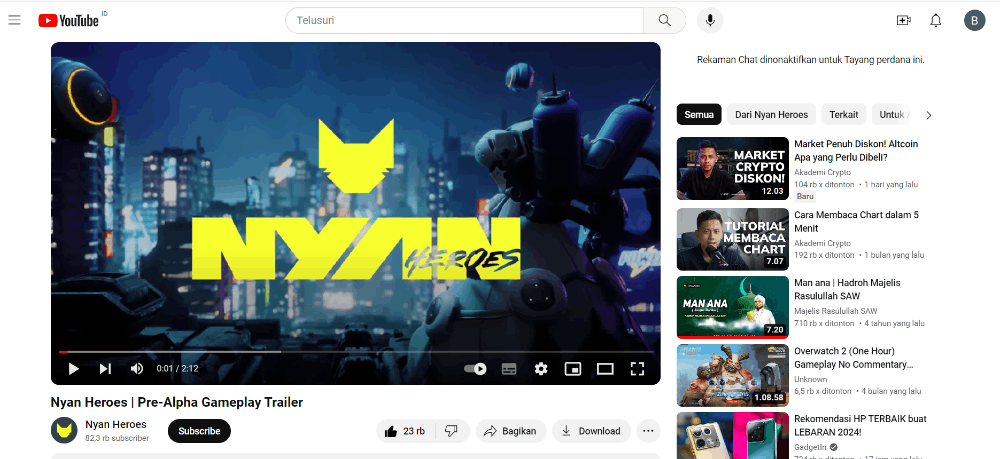Toggle the autoplay switch
The height and width of the screenshot is (459, 1000).
pyautogui.click(x=476, y=369)
